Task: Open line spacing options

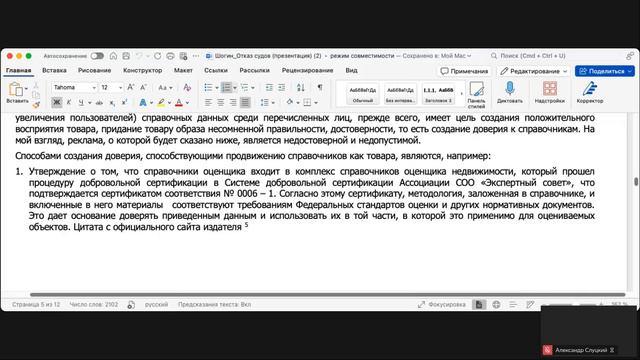Action: pyautogui.click(x=267, y=102)
